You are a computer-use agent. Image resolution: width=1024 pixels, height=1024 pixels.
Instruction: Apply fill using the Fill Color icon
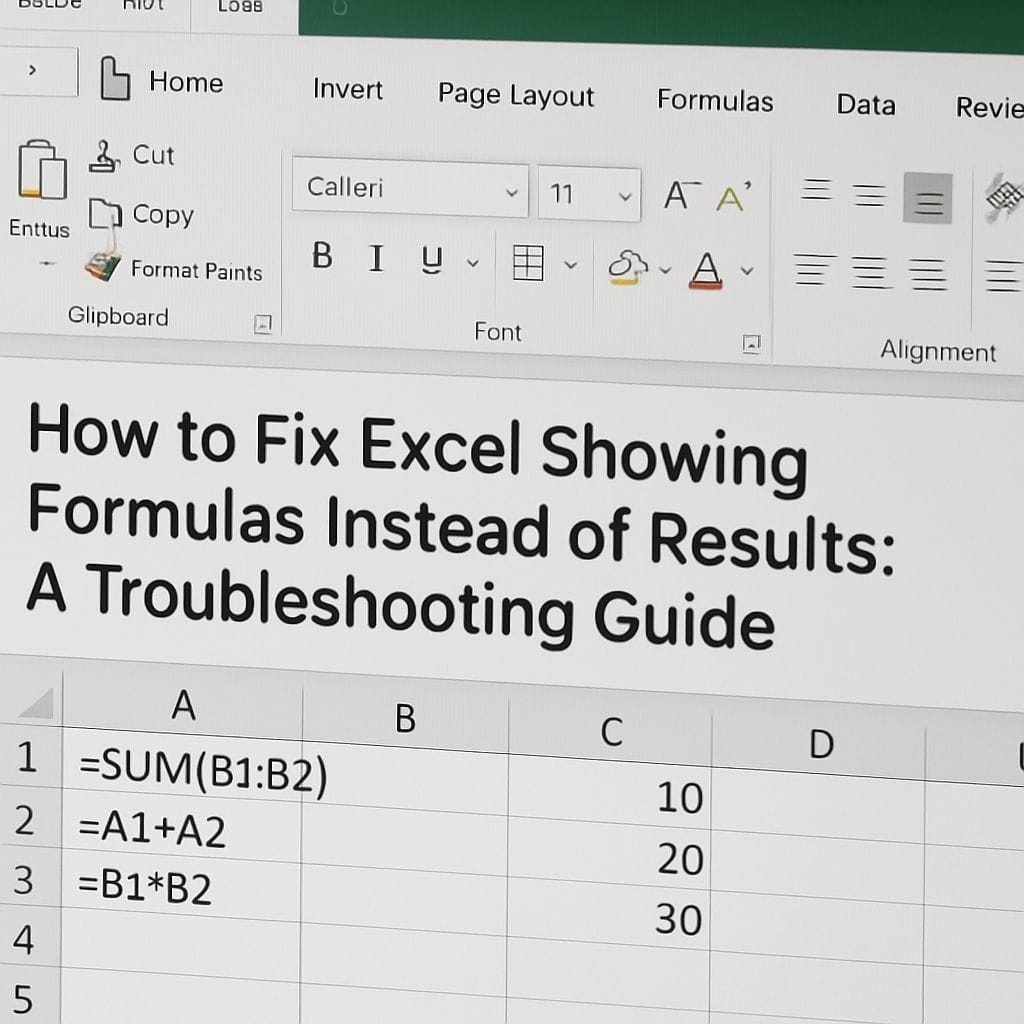click(629, 263)
